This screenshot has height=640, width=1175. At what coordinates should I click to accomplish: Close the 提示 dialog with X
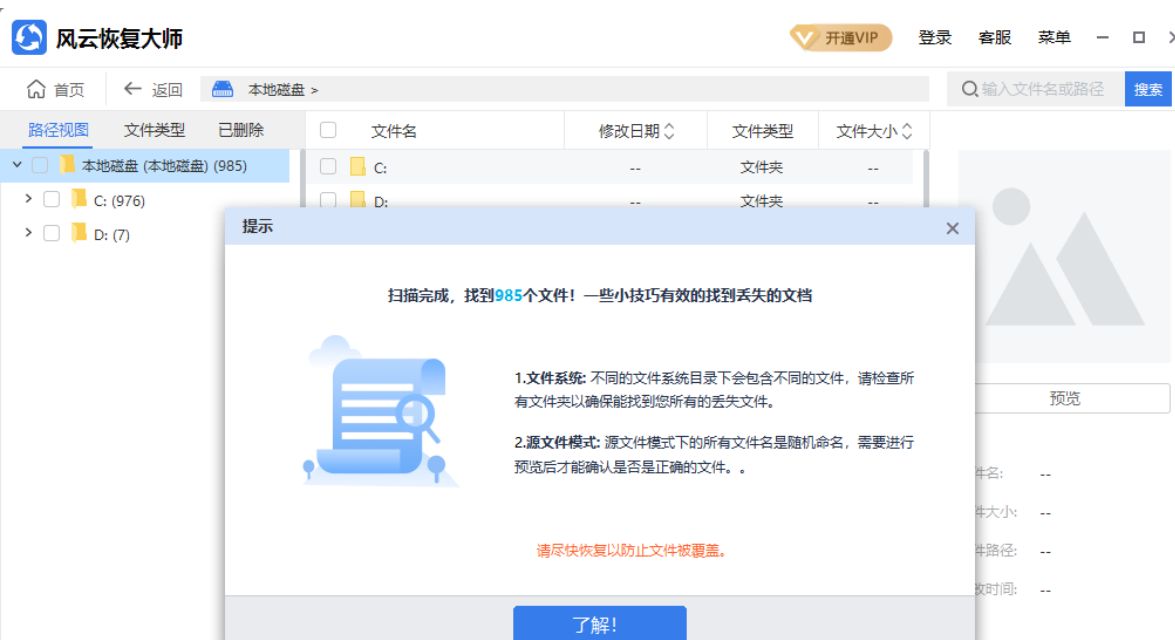click(952, 228)
